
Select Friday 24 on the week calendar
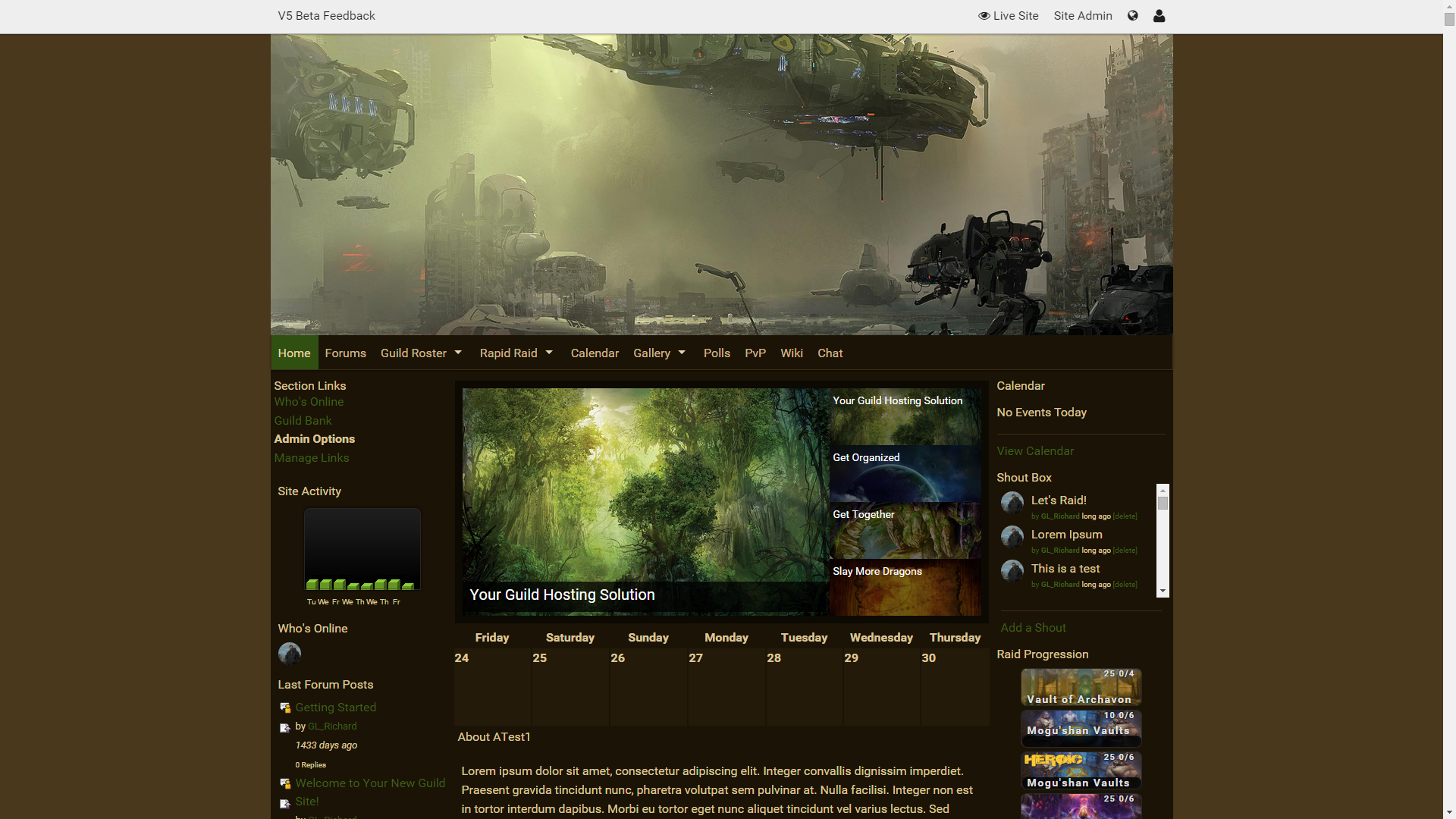click(x=492, y=686)
